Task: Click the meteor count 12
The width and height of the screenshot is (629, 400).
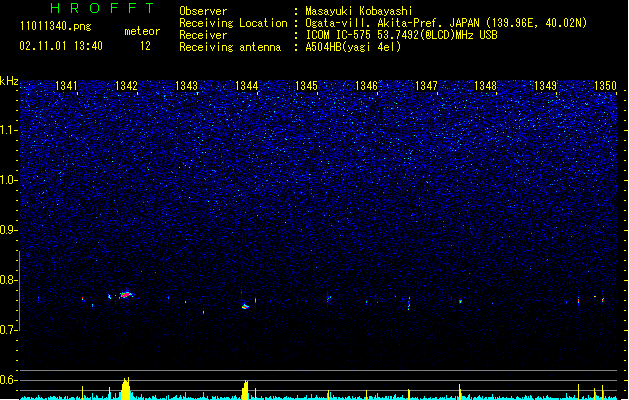Action: (145, 46)
